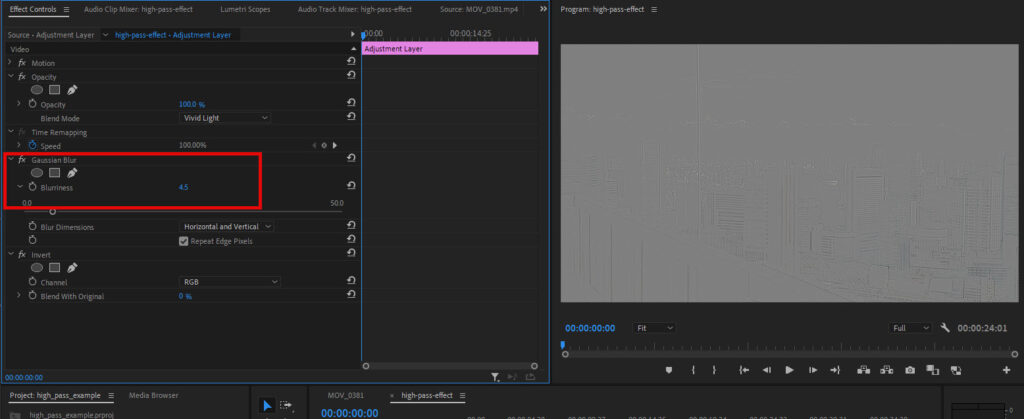The height and width of the screenshot is (419, 1024).
Task: Click the Blurriness value 4.5
Action: (184, 187)
